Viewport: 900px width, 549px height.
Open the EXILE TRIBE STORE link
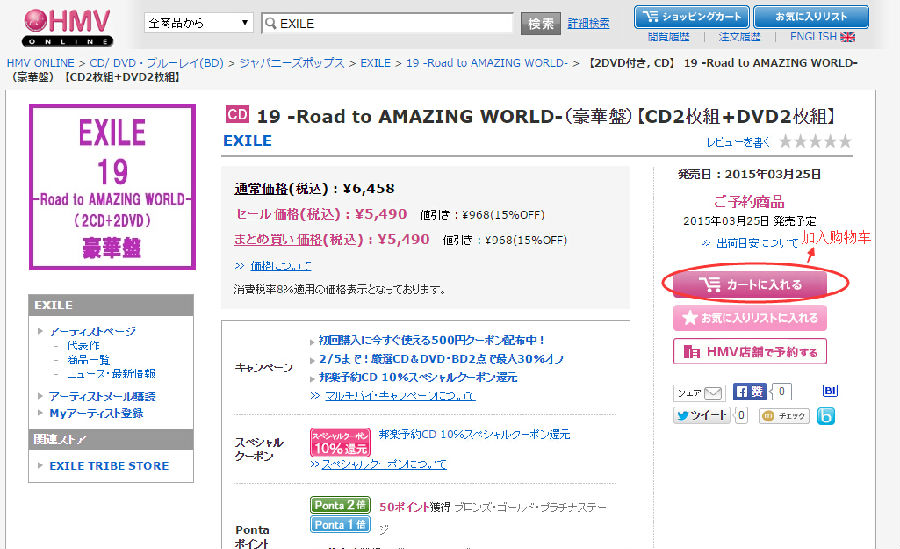(x=109, y=466)
